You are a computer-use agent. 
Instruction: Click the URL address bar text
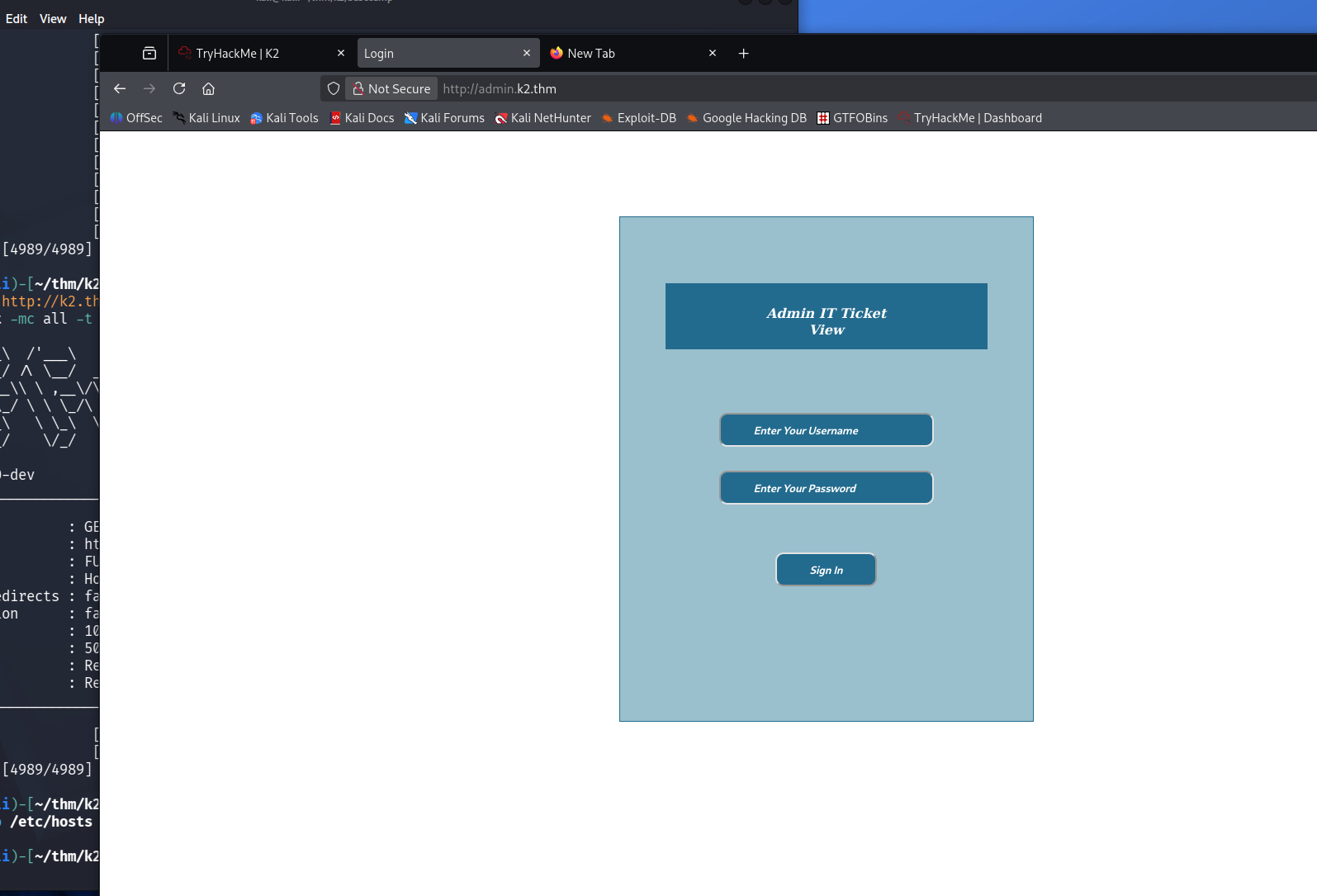click(500, 88)
